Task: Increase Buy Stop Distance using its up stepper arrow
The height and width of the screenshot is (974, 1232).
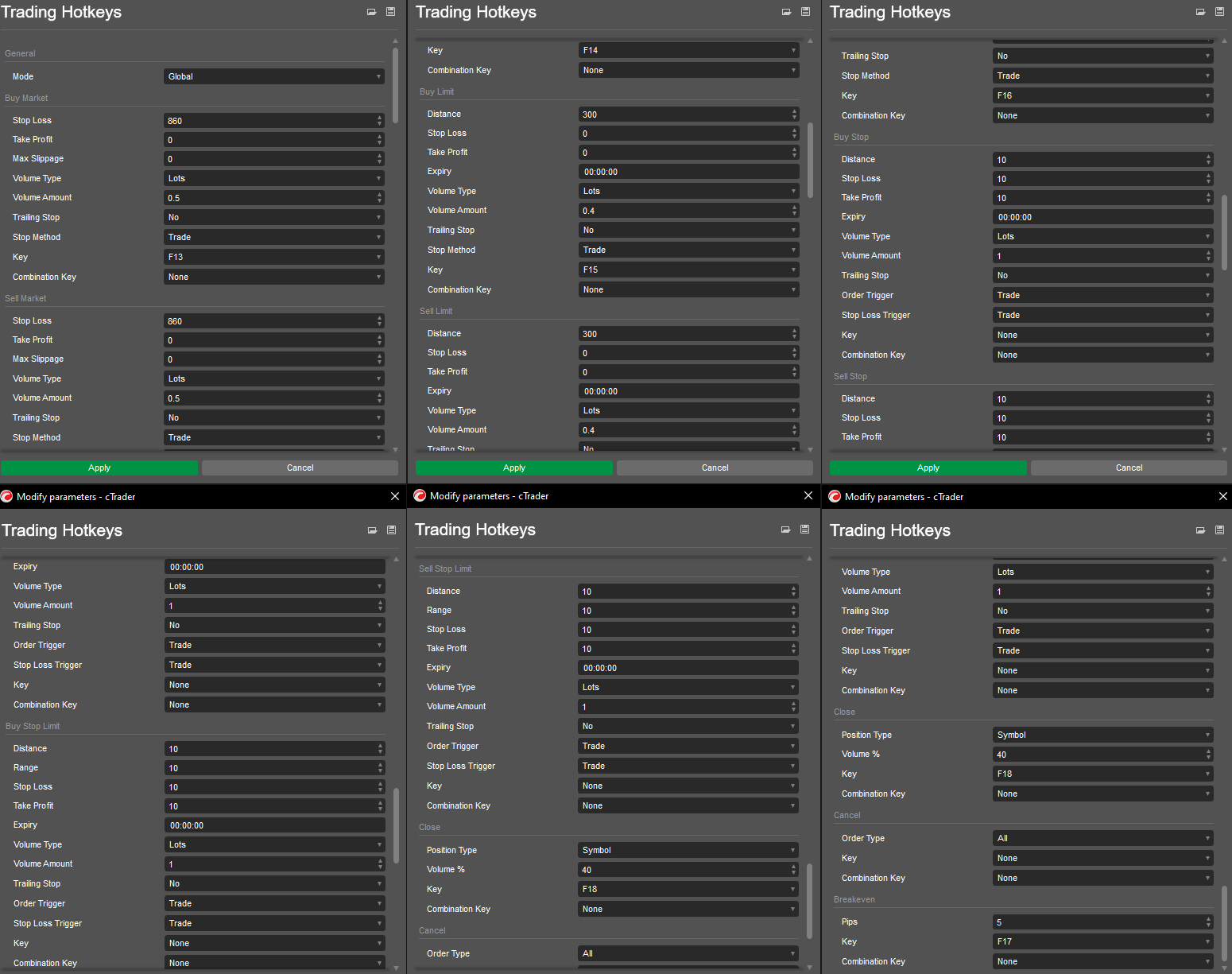Action: [1209, 156]
